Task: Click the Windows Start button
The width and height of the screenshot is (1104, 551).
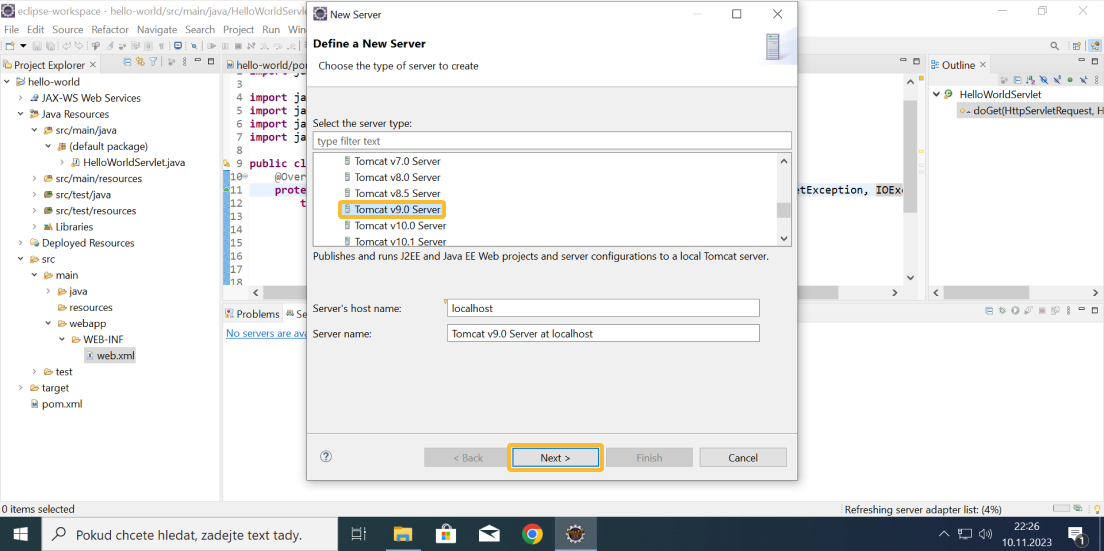Action: coord(19,534)
